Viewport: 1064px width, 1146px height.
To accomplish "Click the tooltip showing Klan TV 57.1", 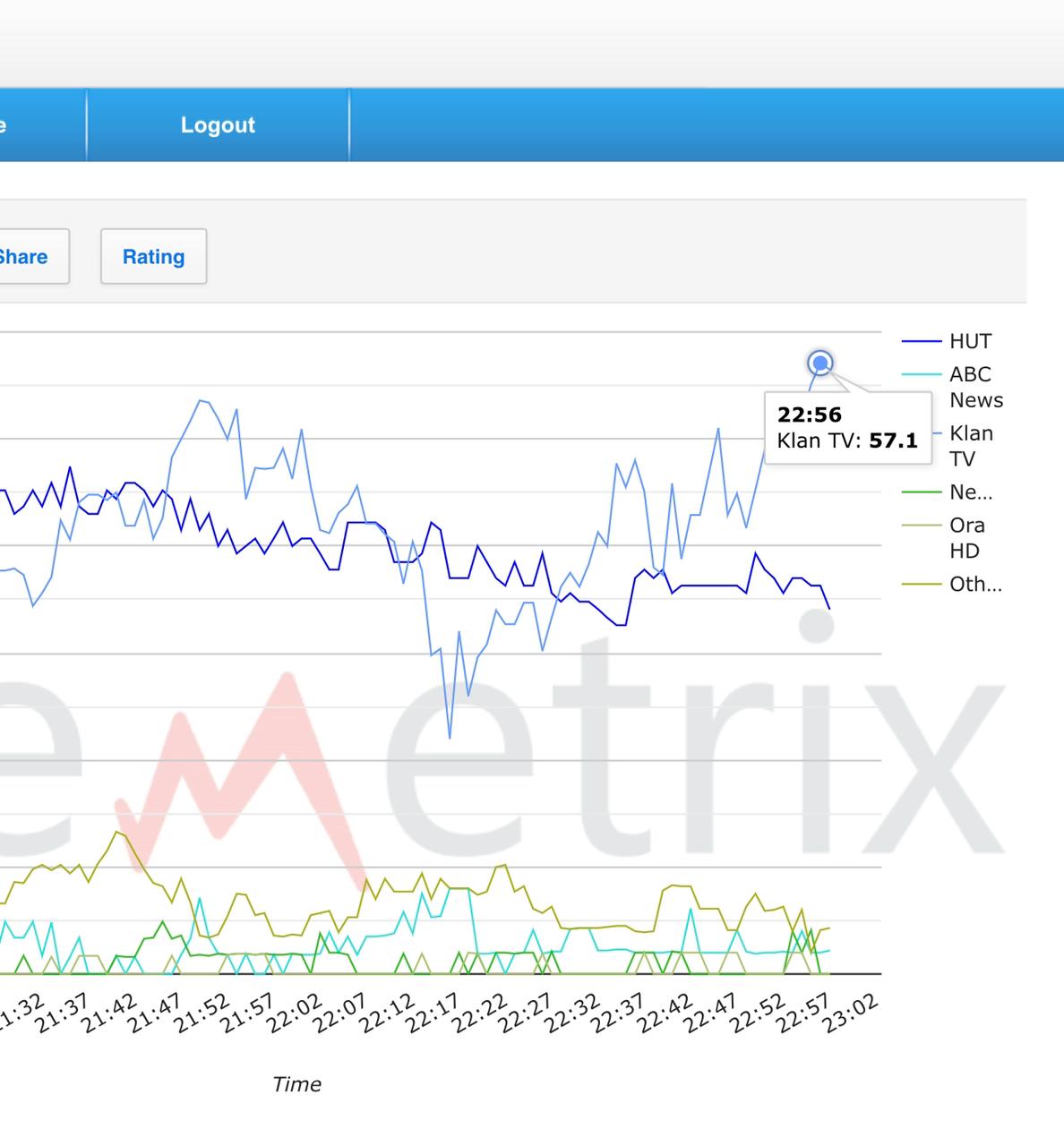I will coord(847,428).
